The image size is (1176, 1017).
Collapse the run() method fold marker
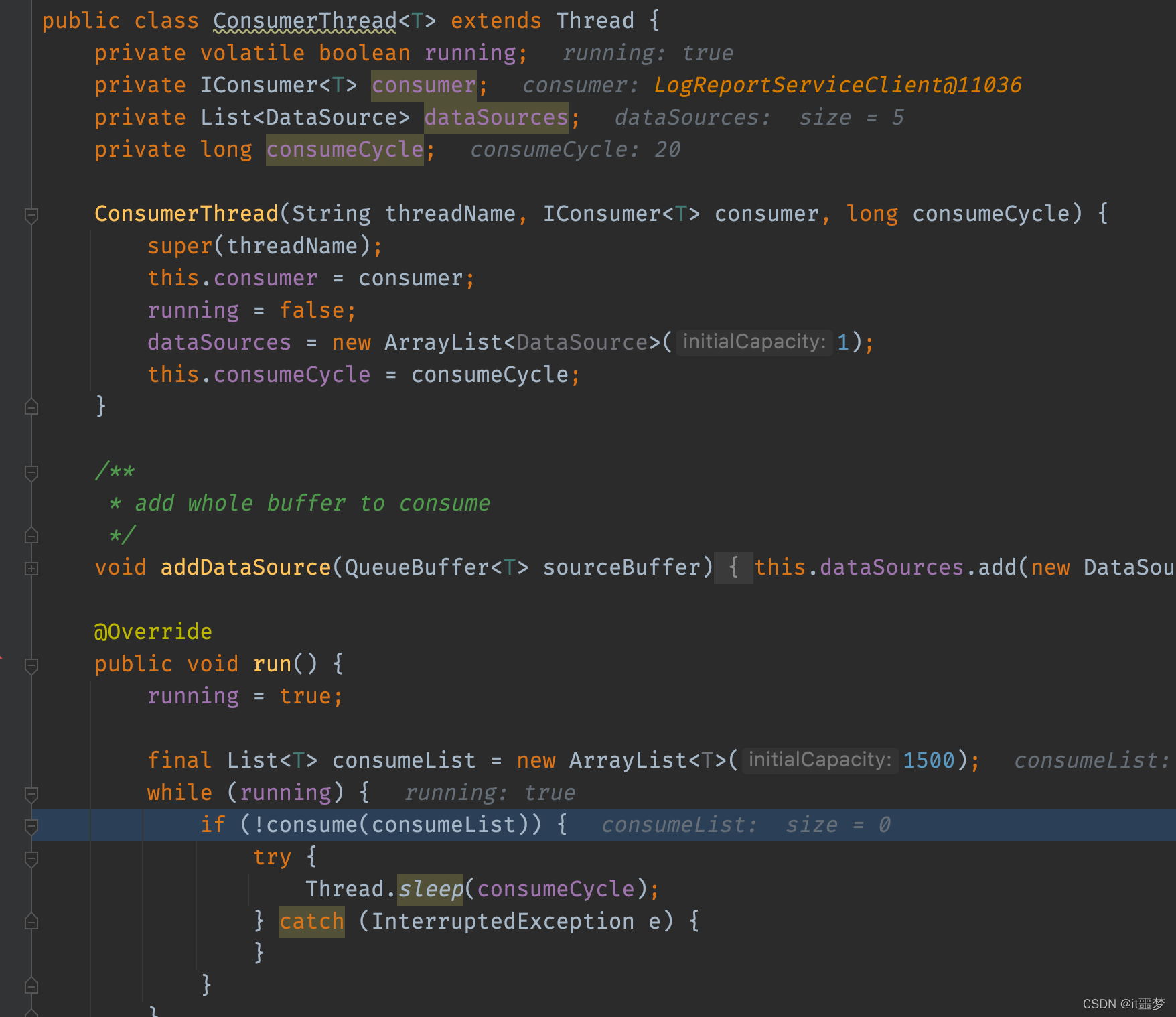tap(31, 666)
